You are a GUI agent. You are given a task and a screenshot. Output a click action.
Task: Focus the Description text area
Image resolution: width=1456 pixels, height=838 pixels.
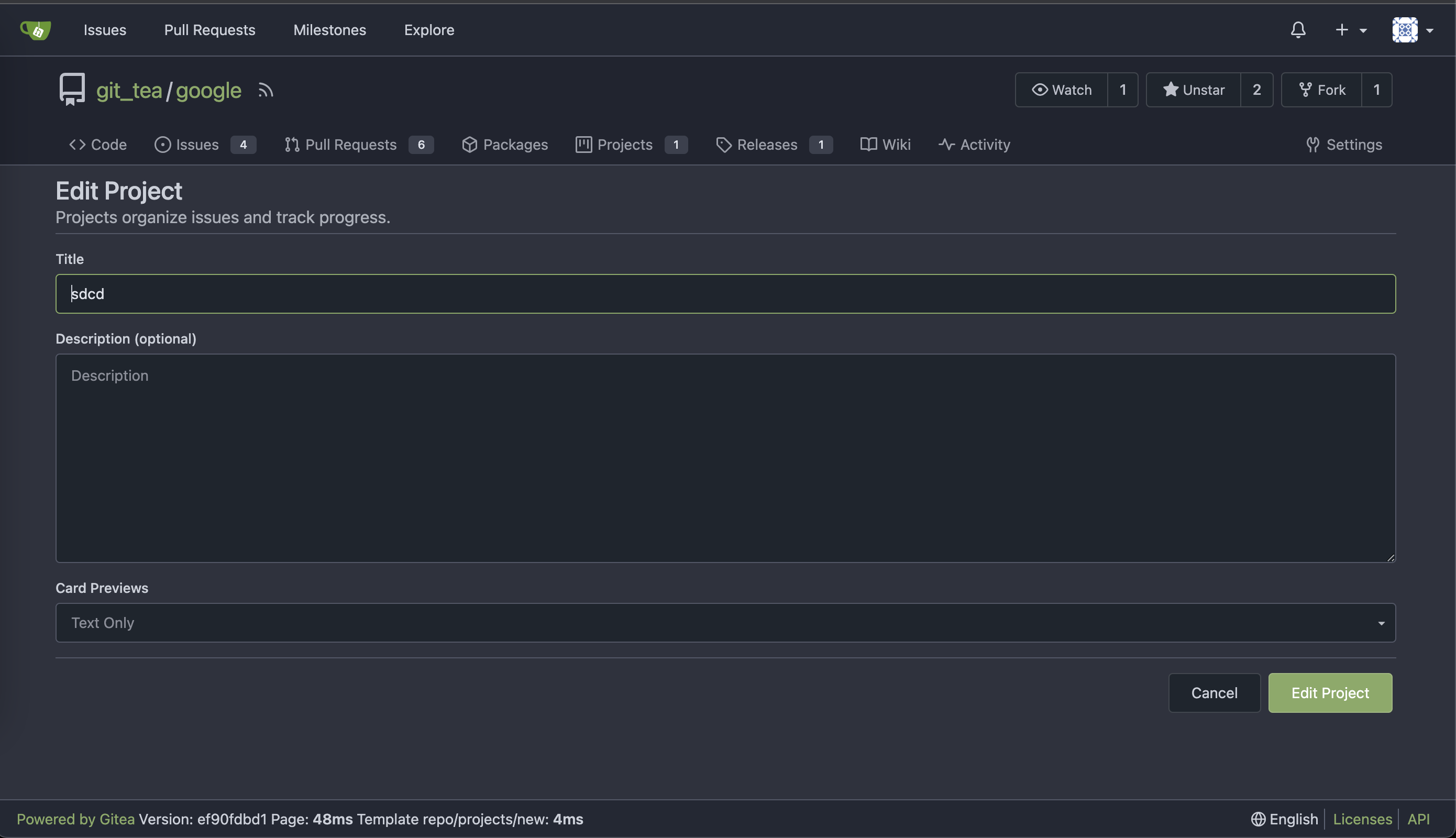point(725,458)
